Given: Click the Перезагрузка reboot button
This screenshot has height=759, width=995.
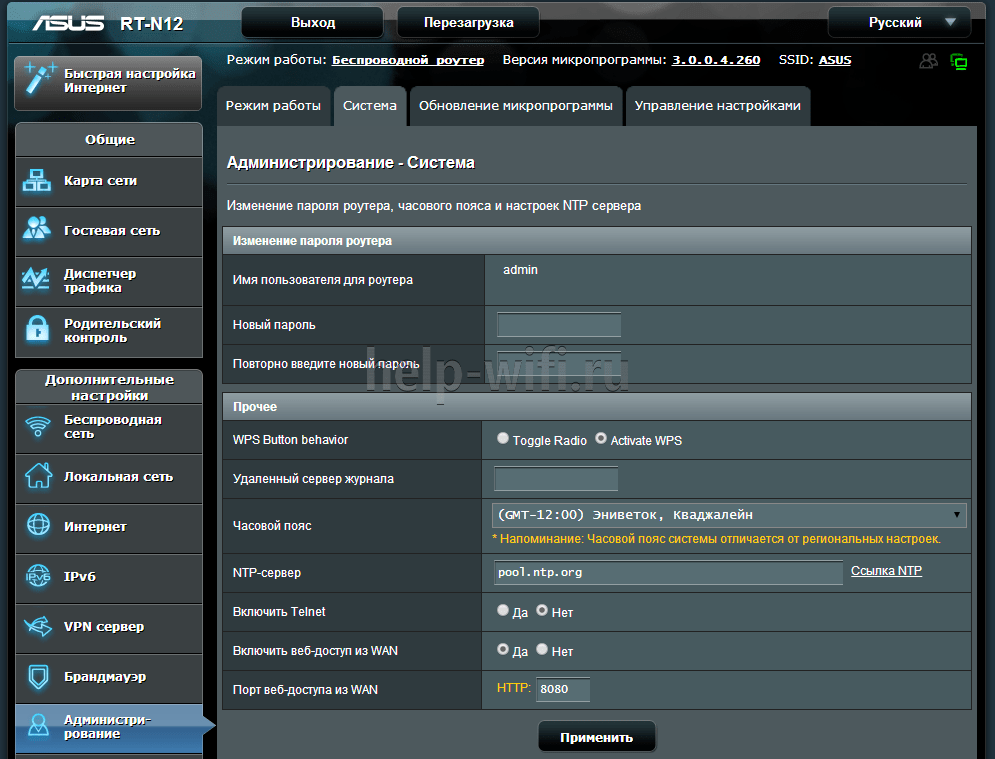Looking at the screenshot, I should pos(468,22).
